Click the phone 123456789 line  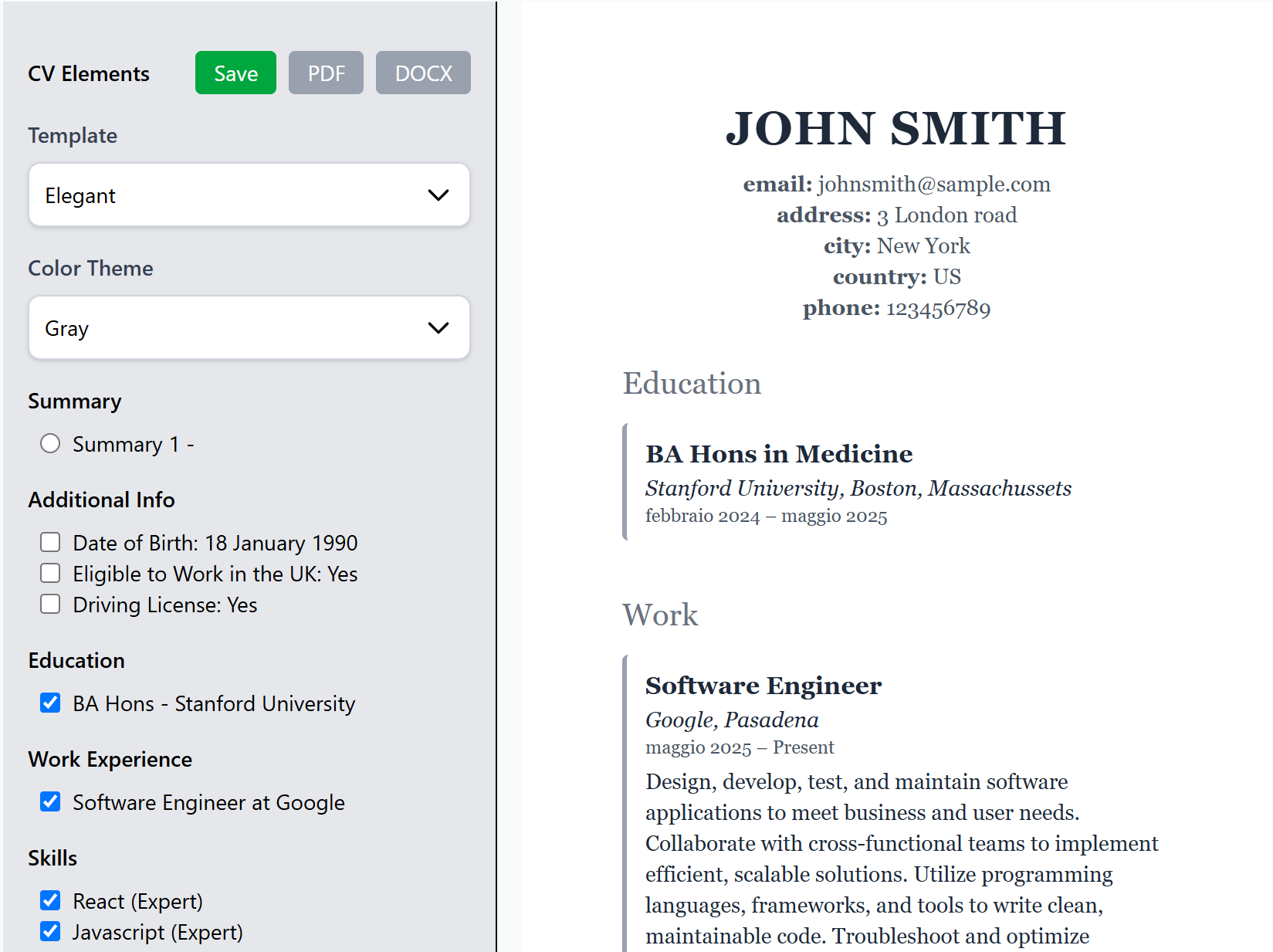pyautogui.click(x=896, y=307)
